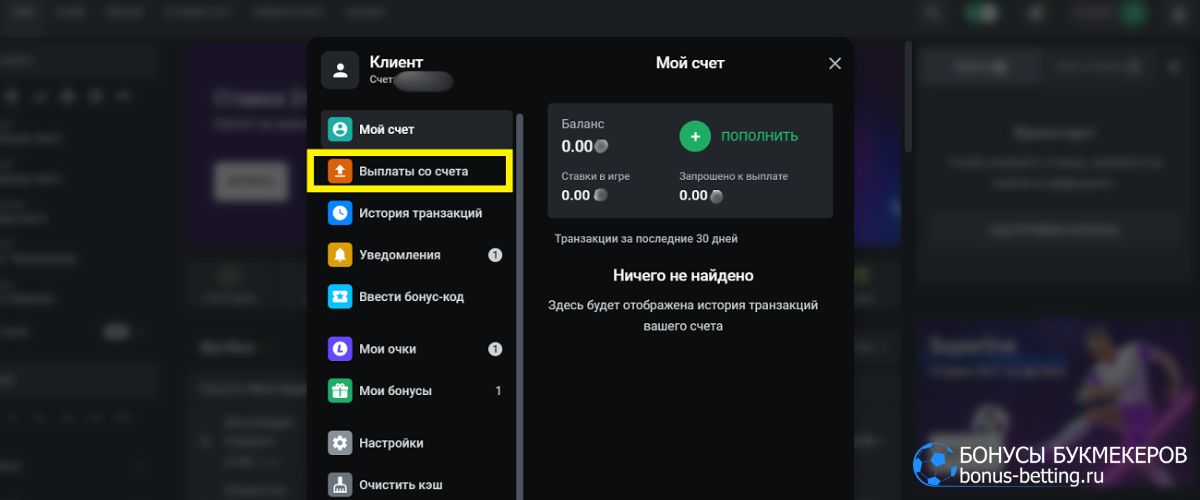Viewport: 1200px width, 500px height.
Task: Click the Клиент avatar in dialog header
Action: point(340,71)
